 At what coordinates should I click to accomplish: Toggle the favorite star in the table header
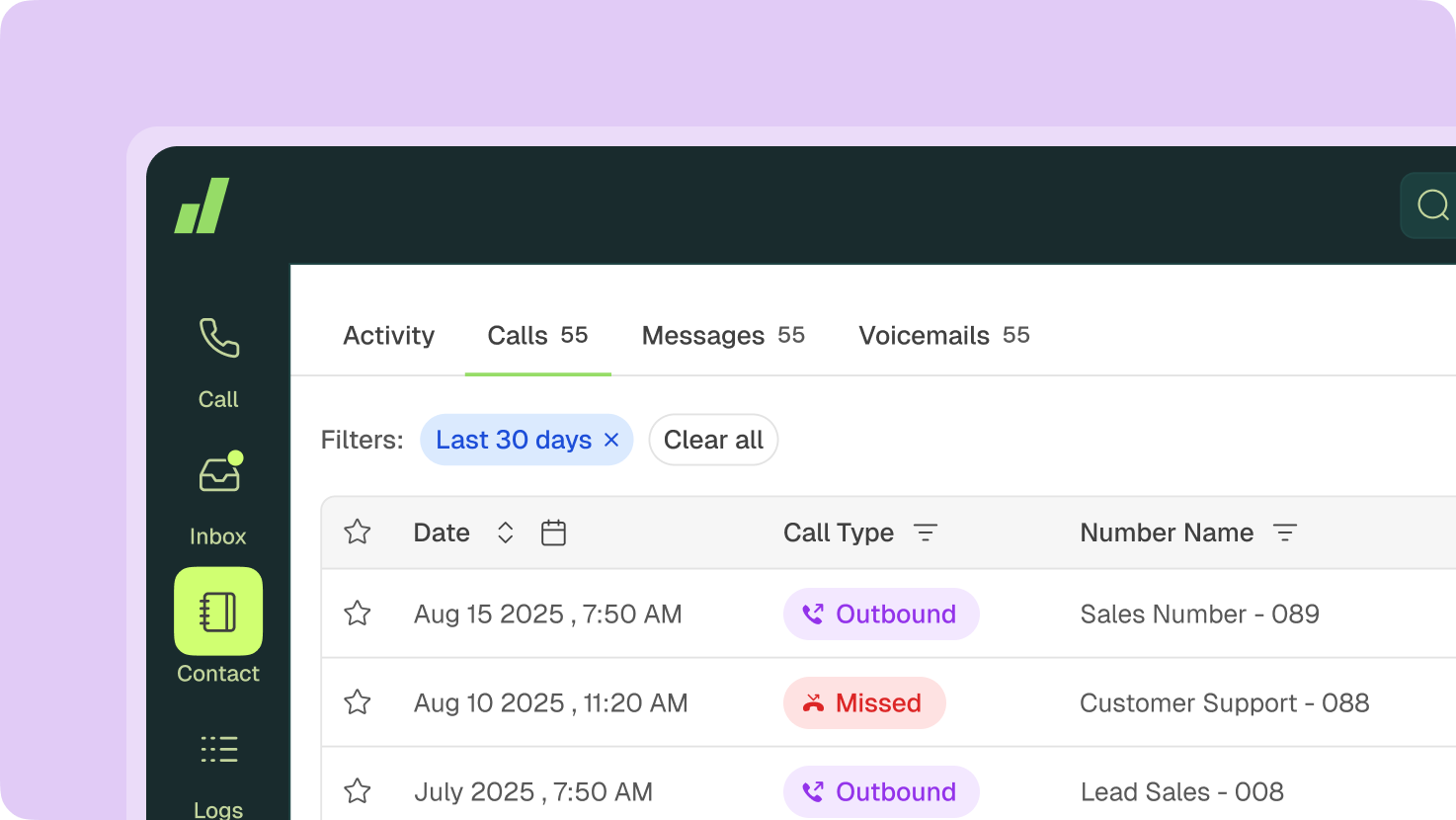click(x=358, y=532)
